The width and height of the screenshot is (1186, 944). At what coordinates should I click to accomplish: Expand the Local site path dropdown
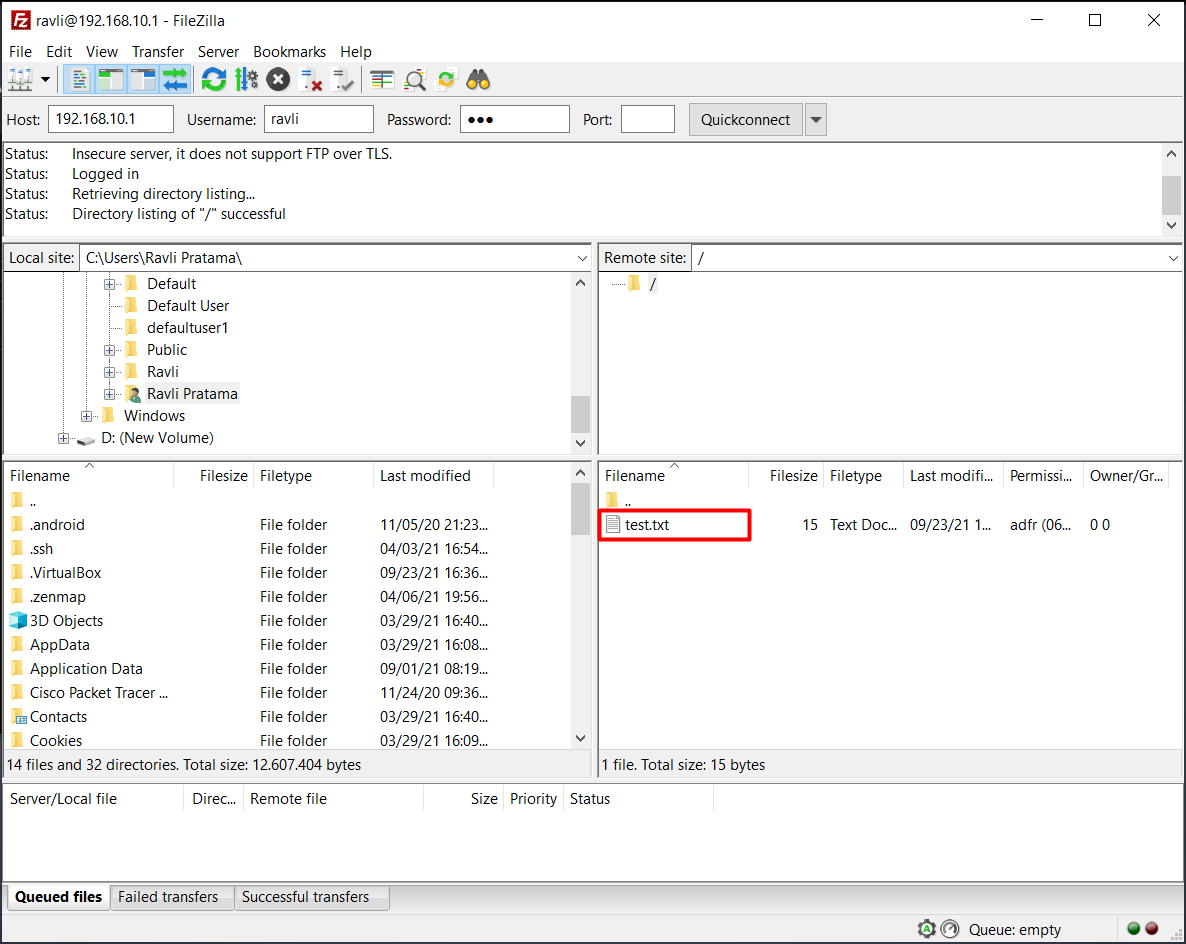pyautogui.click(x=582, y=258)
